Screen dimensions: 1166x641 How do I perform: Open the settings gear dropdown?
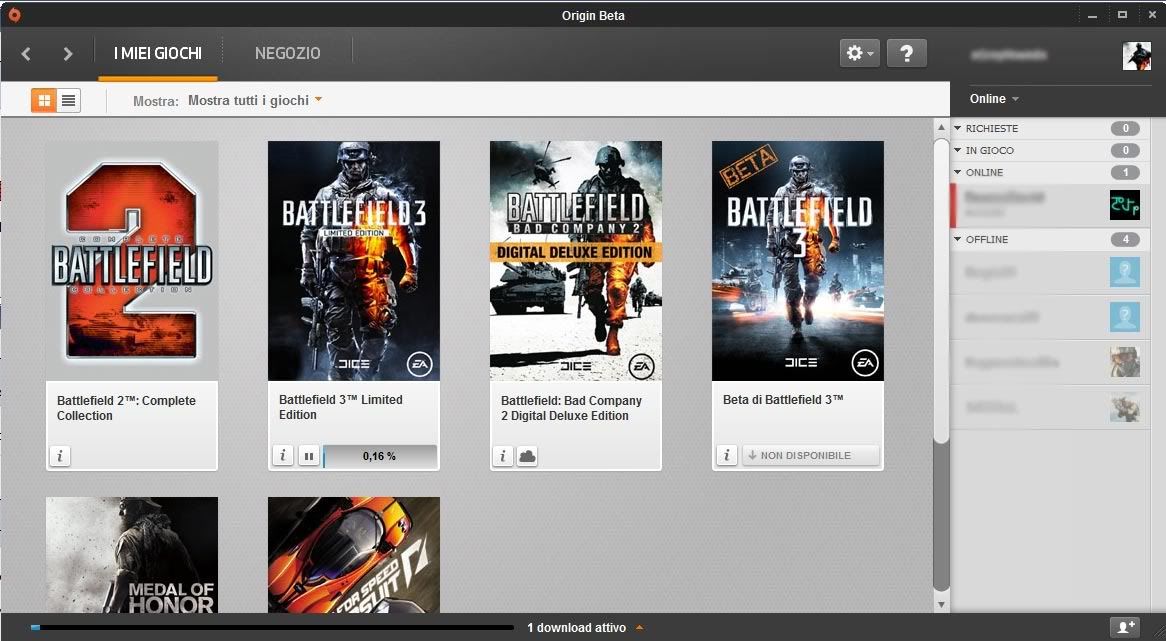tap(859, 53)
